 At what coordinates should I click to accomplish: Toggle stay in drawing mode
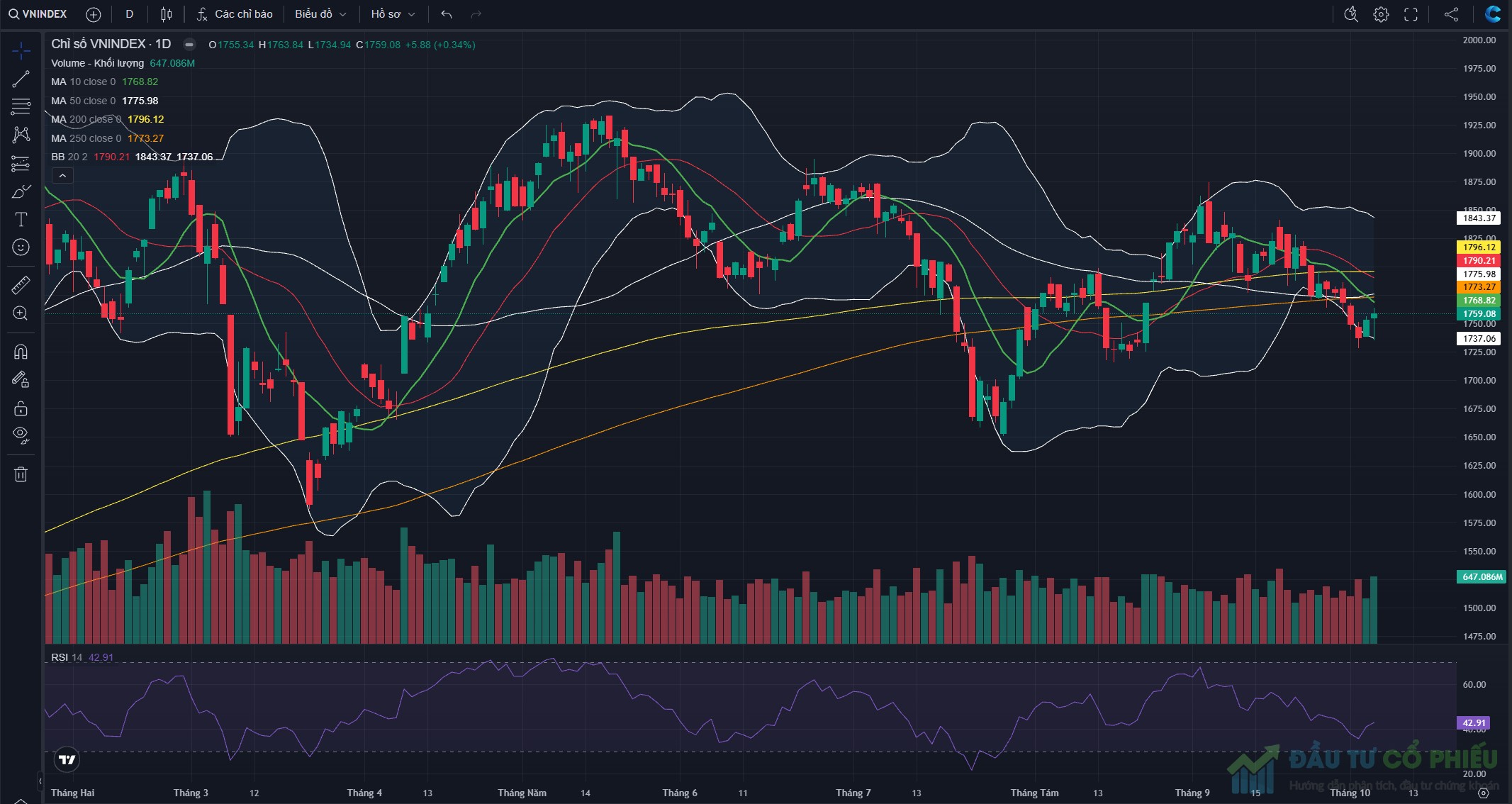point(21,380)
